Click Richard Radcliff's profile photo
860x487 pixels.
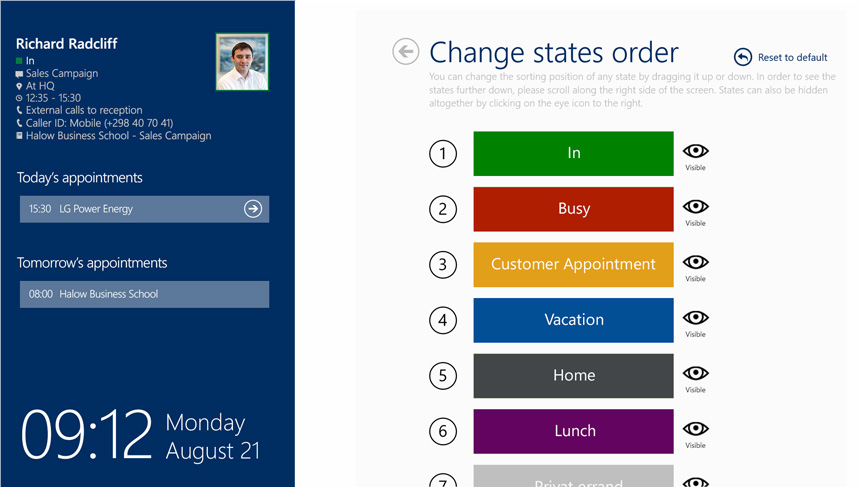[242, 62]
